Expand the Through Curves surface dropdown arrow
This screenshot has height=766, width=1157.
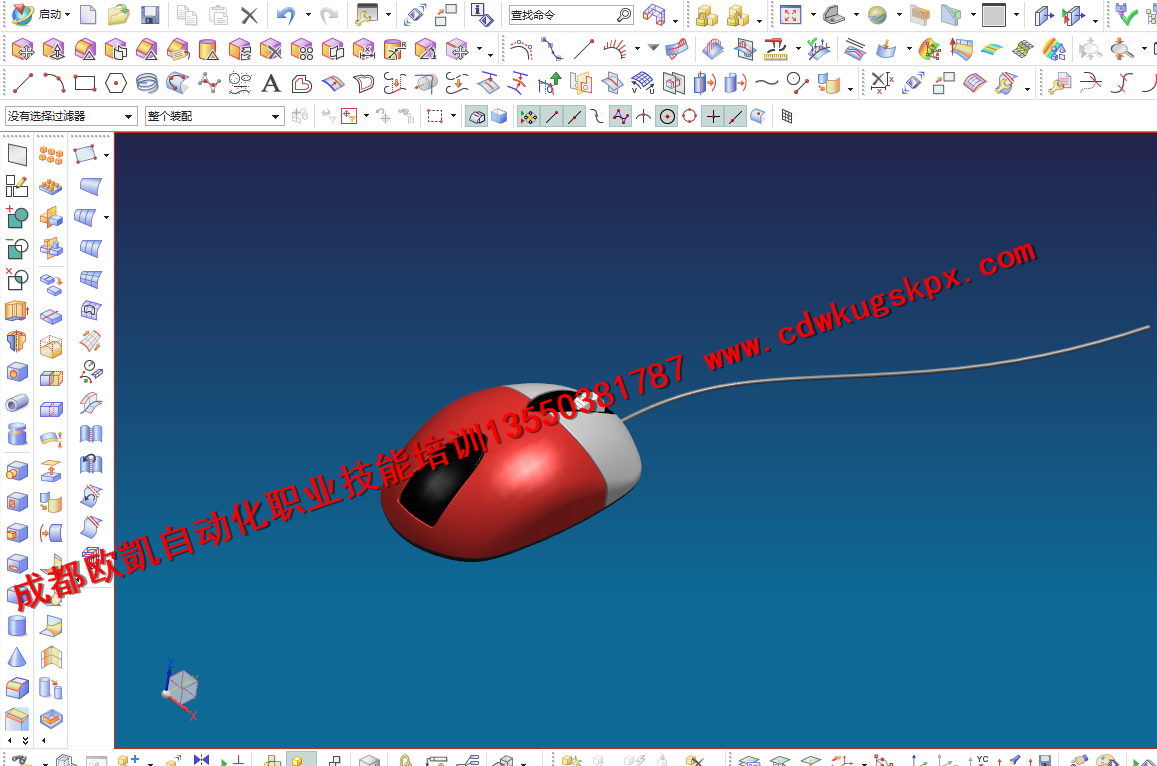[x=106, y=217]
